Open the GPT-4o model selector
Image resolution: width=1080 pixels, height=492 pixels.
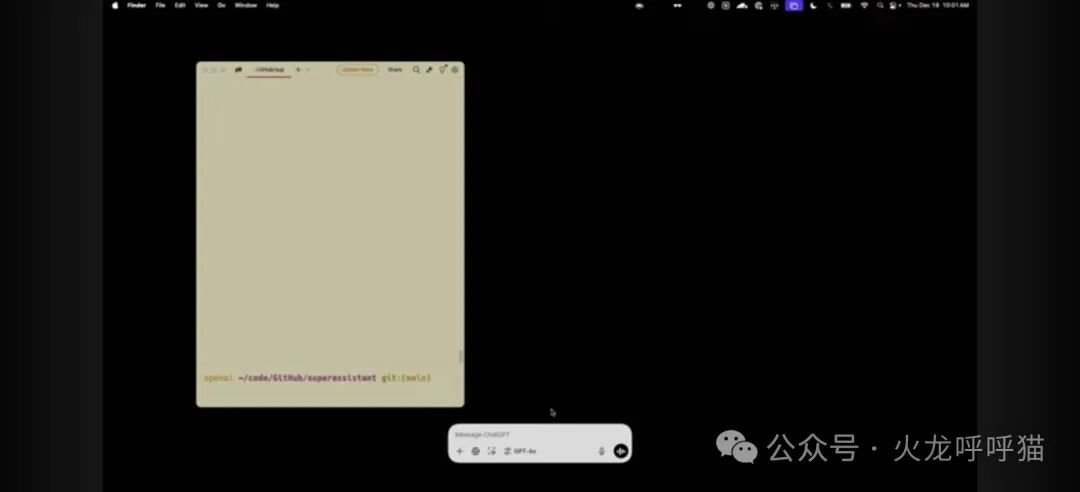[520, 451]
